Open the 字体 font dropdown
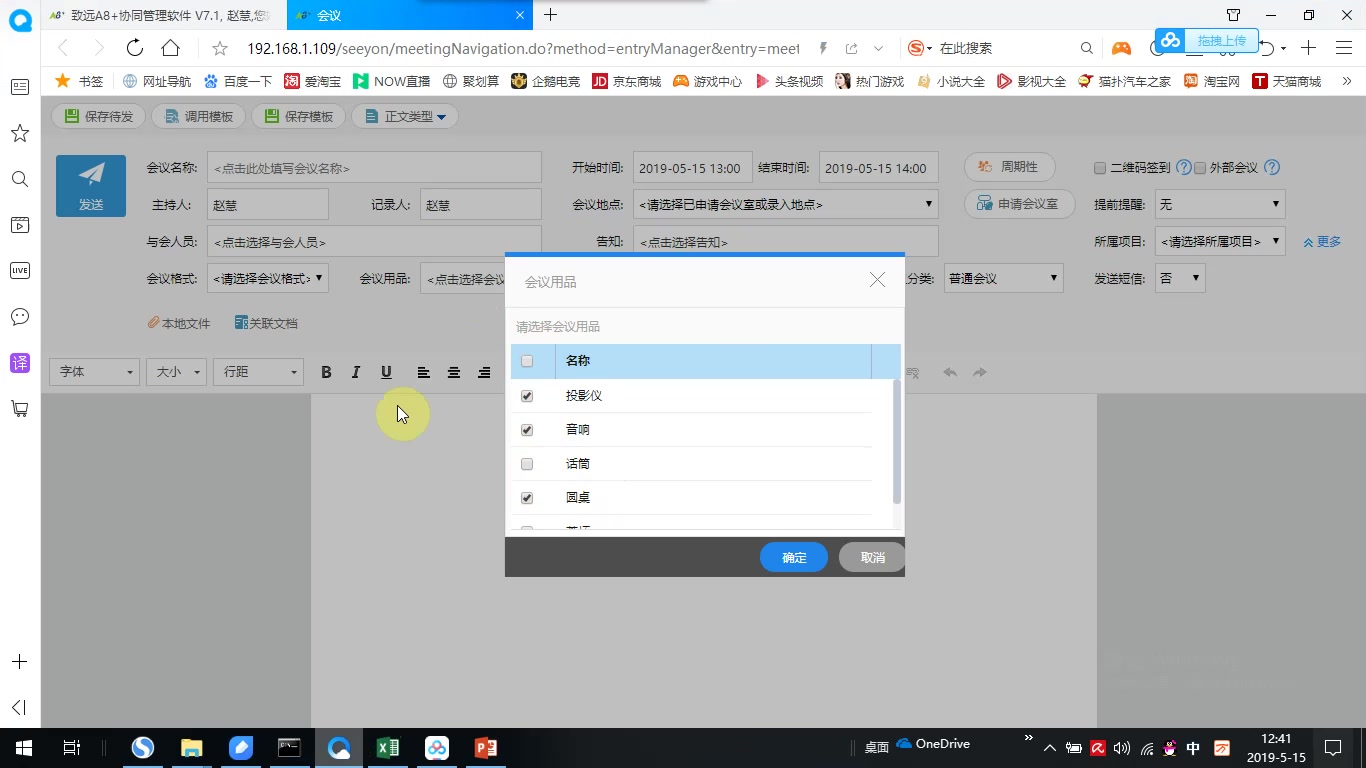The width and height of the screenshot is (1366, 768). [x=94, y=372]
